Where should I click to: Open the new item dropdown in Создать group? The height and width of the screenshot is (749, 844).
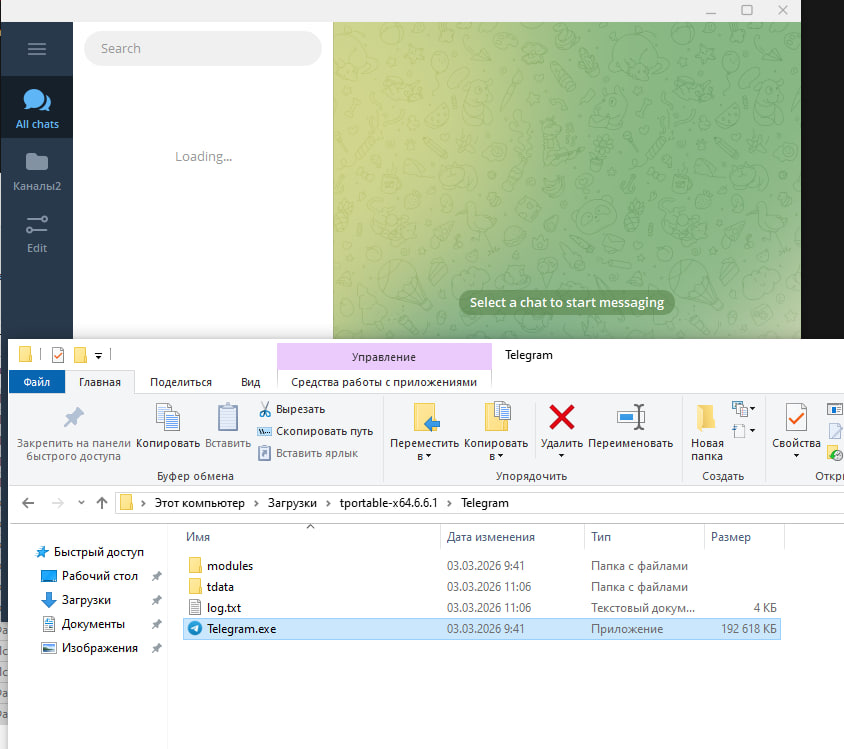[743, 409]
